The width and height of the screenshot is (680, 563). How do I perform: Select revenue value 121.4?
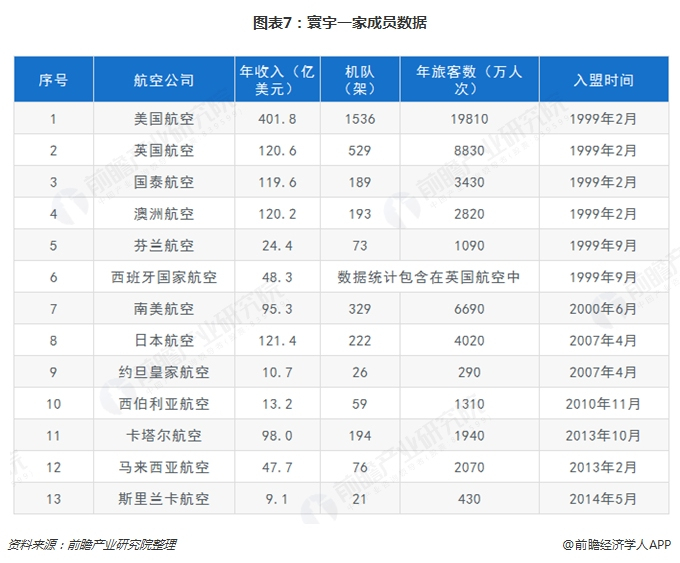(x=277, y=340)
